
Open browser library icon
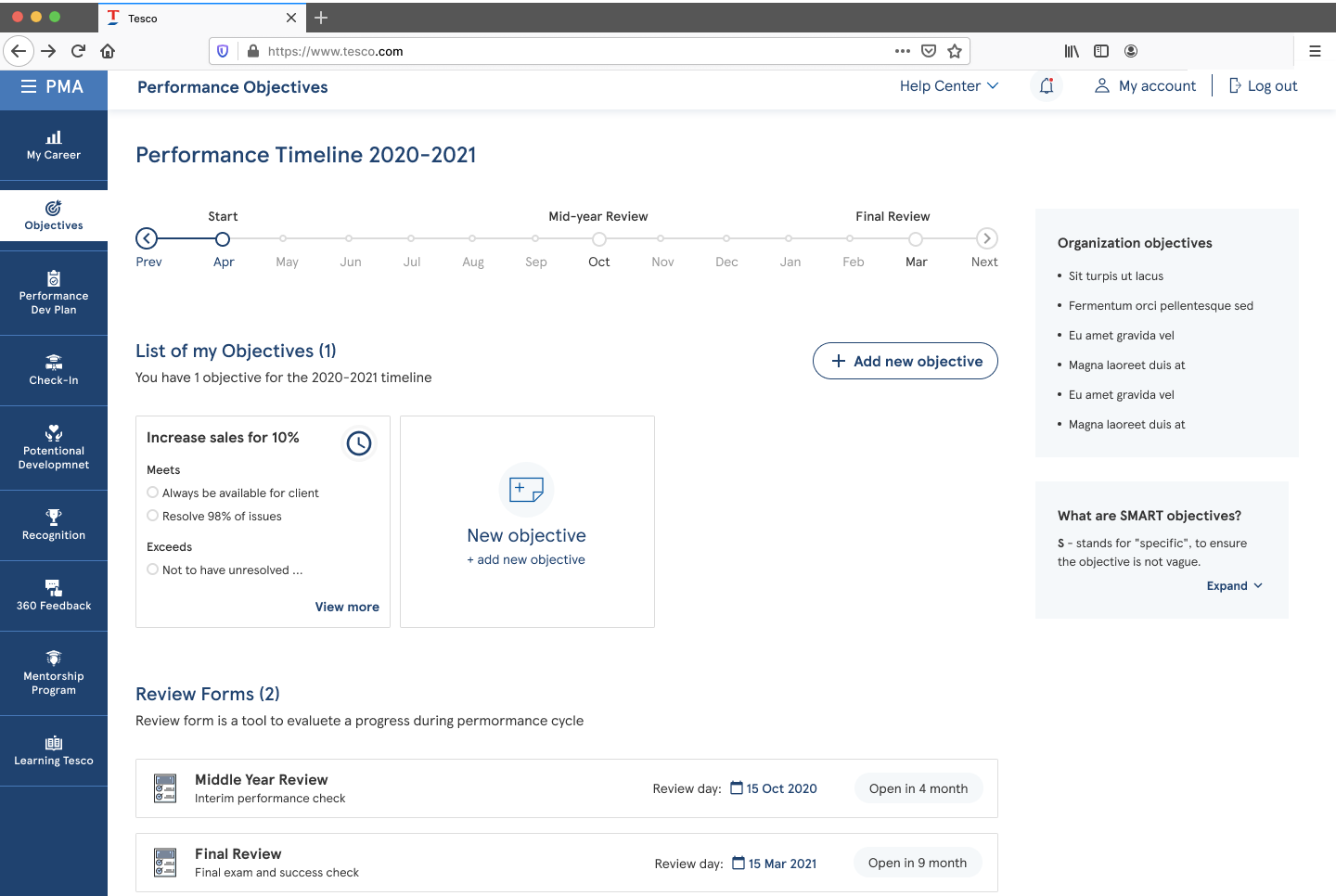pos(1072,51)
